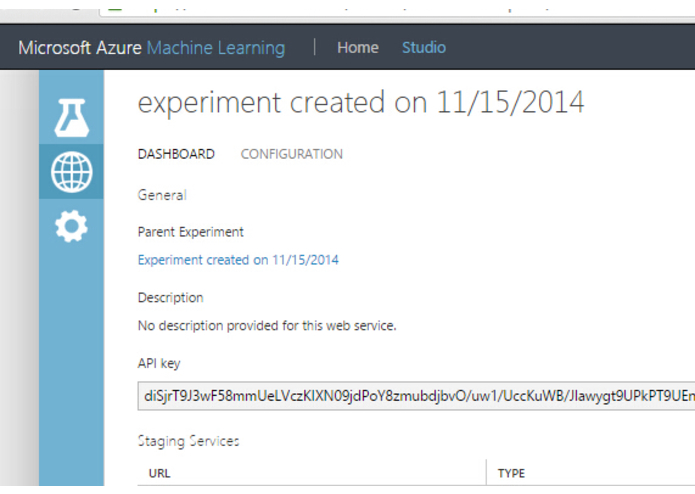Open the Studio link in header
This screenshot has height=494, width=695.
pyautogui.click(x=424, y=47)
